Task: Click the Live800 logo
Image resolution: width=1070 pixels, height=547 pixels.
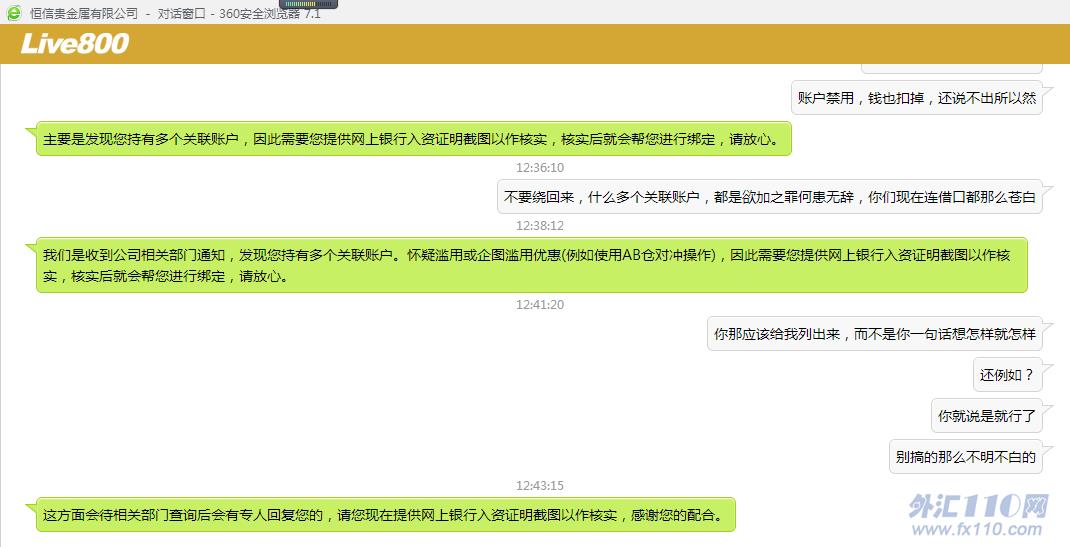Action: [75, 44]
